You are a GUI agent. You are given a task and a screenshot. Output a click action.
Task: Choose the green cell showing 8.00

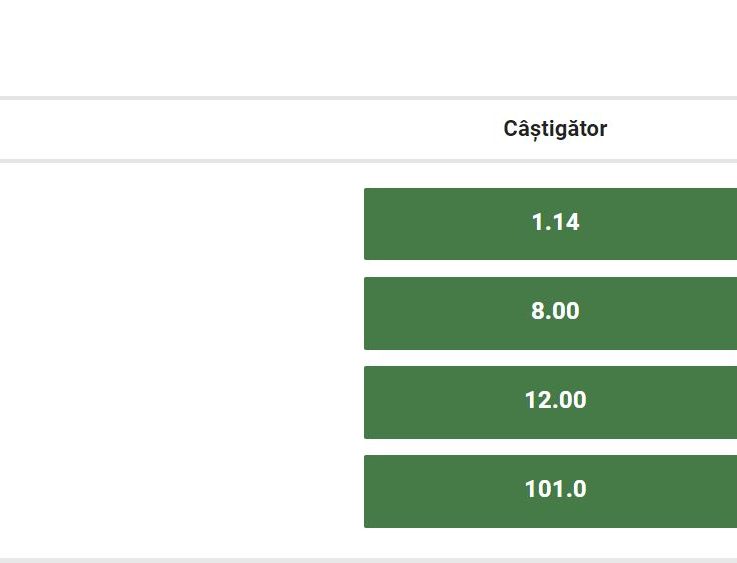550,313
